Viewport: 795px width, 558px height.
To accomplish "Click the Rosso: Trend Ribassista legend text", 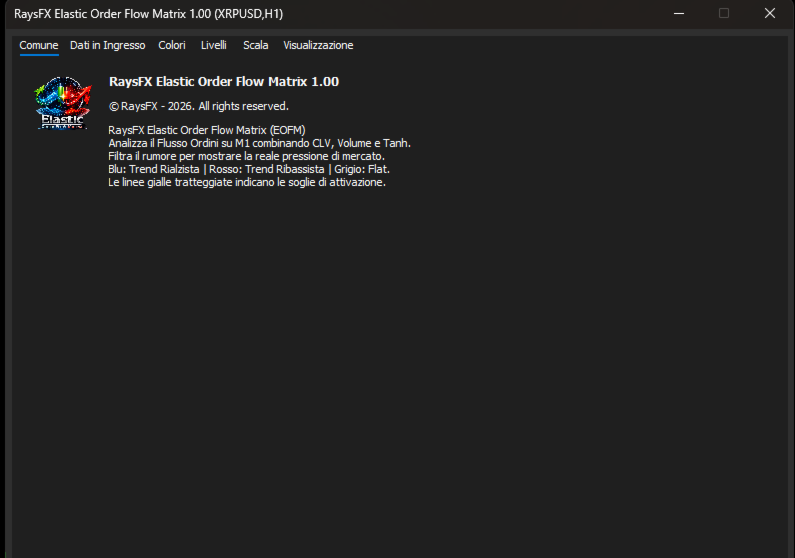I will [x=267, y=169].
